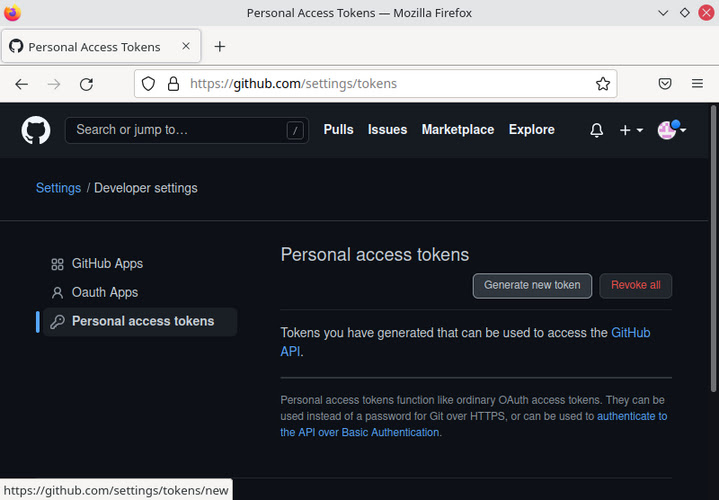Select GitHub Apps in the sidebar
This screenshot has height=500, width=719.
[x=107, y=264]
